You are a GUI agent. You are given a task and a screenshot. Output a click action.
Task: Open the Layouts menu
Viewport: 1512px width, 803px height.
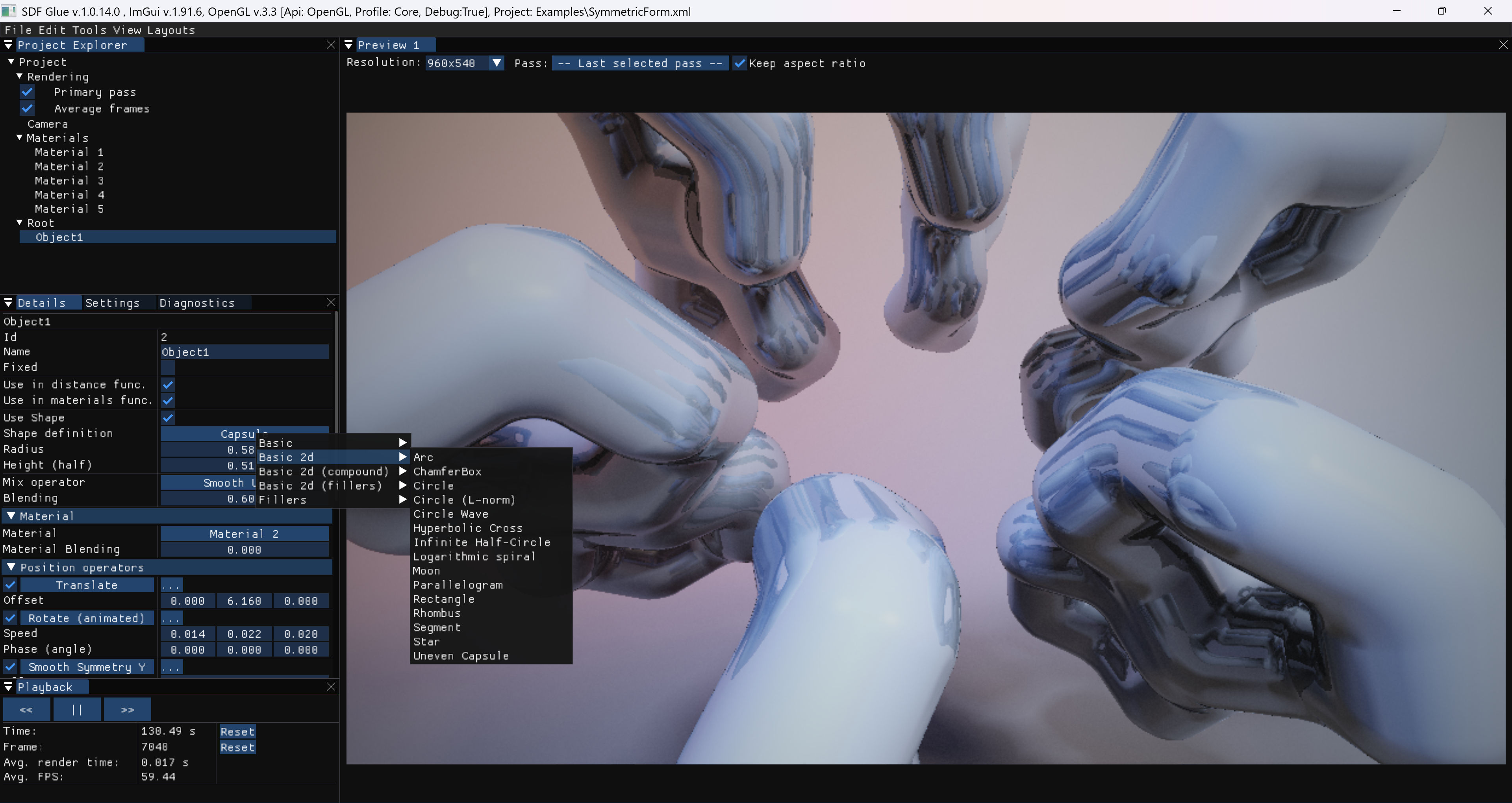pyautogui.click(x=171, y=30)
